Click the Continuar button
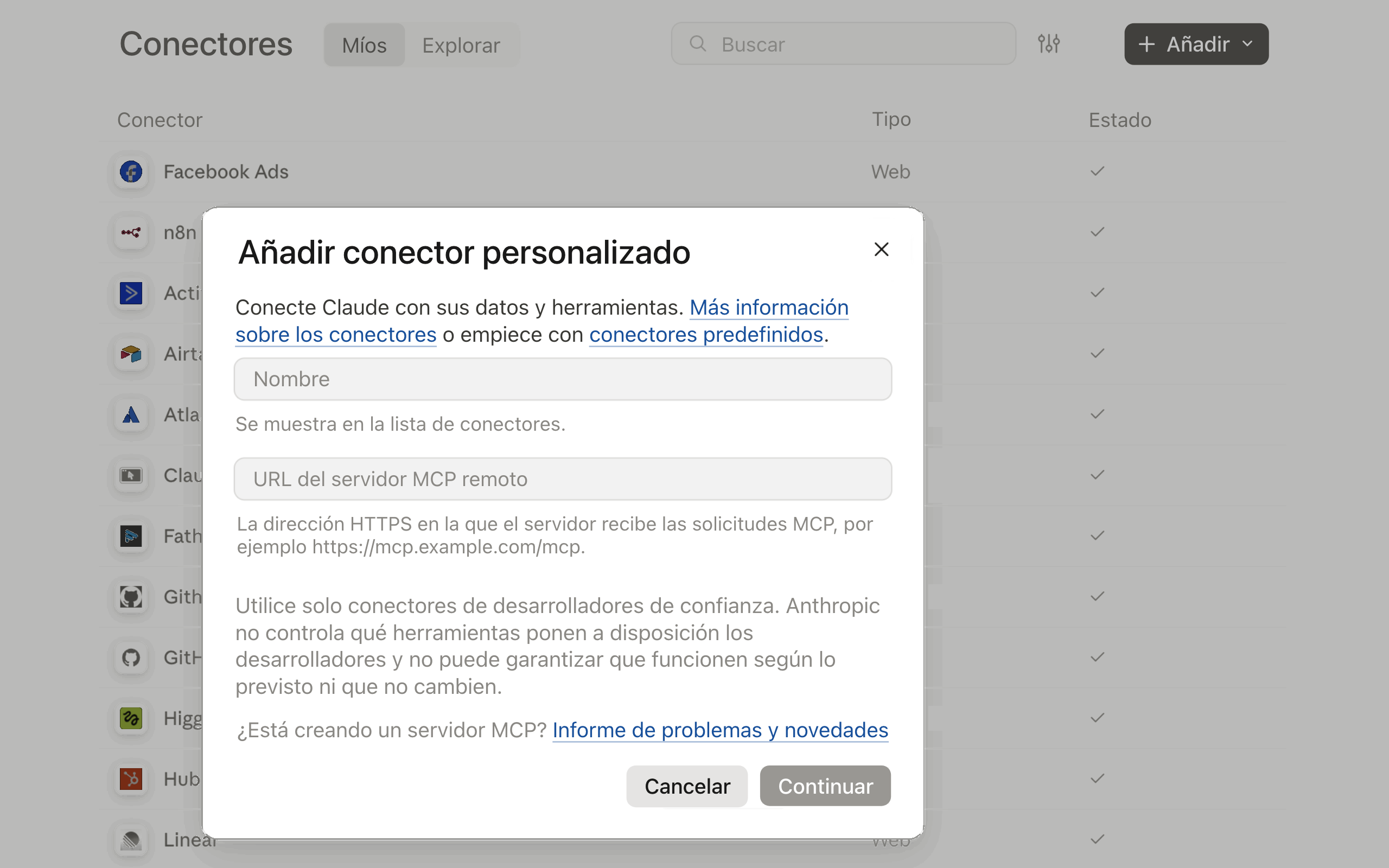The width and height of the screenshot is (1389, 868). 825,786
